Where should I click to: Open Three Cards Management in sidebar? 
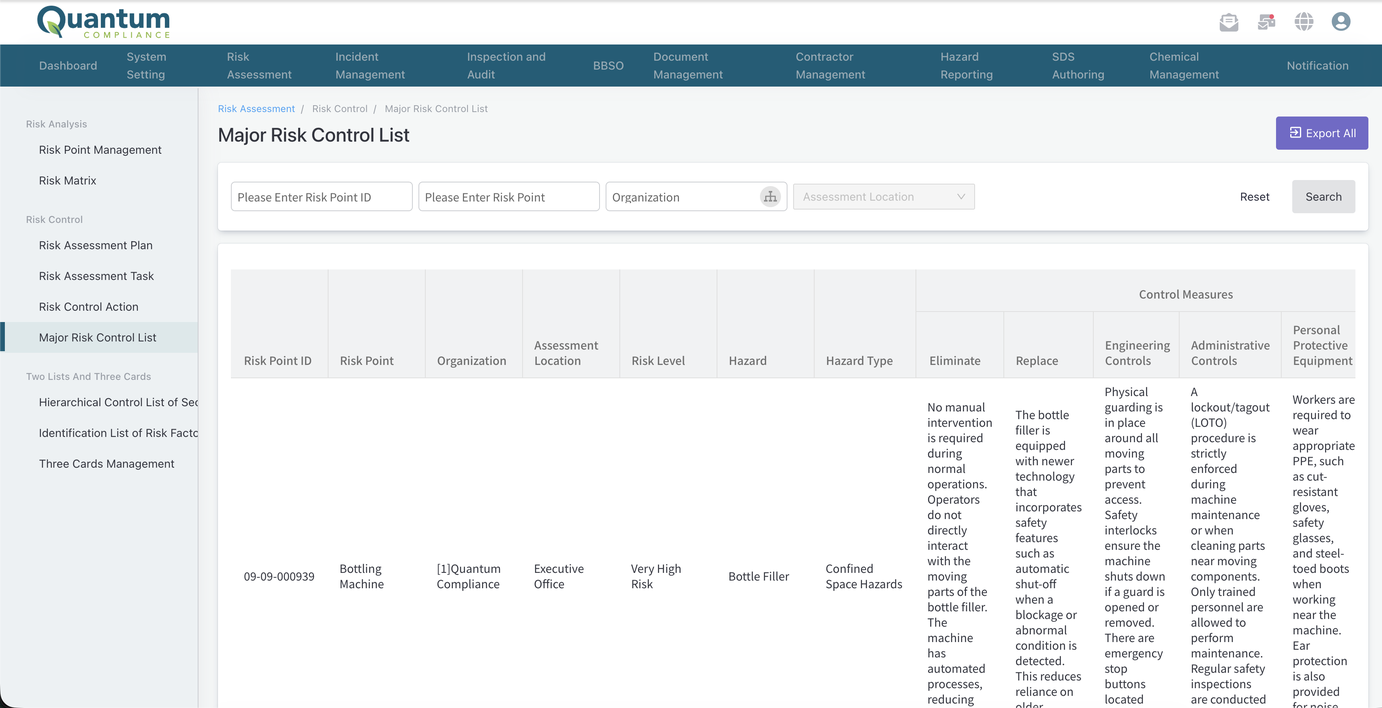click(x=107, y=464)
